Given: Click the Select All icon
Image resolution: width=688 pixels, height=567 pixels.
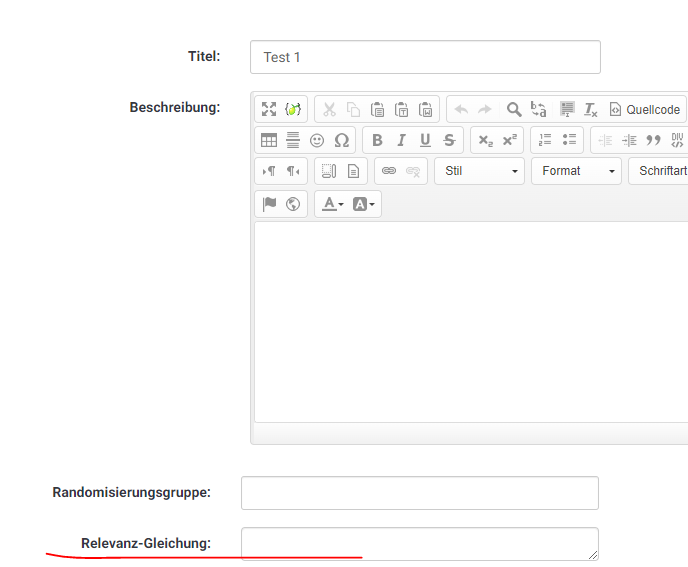Looking at the screenshot, I should coord(567,109).
